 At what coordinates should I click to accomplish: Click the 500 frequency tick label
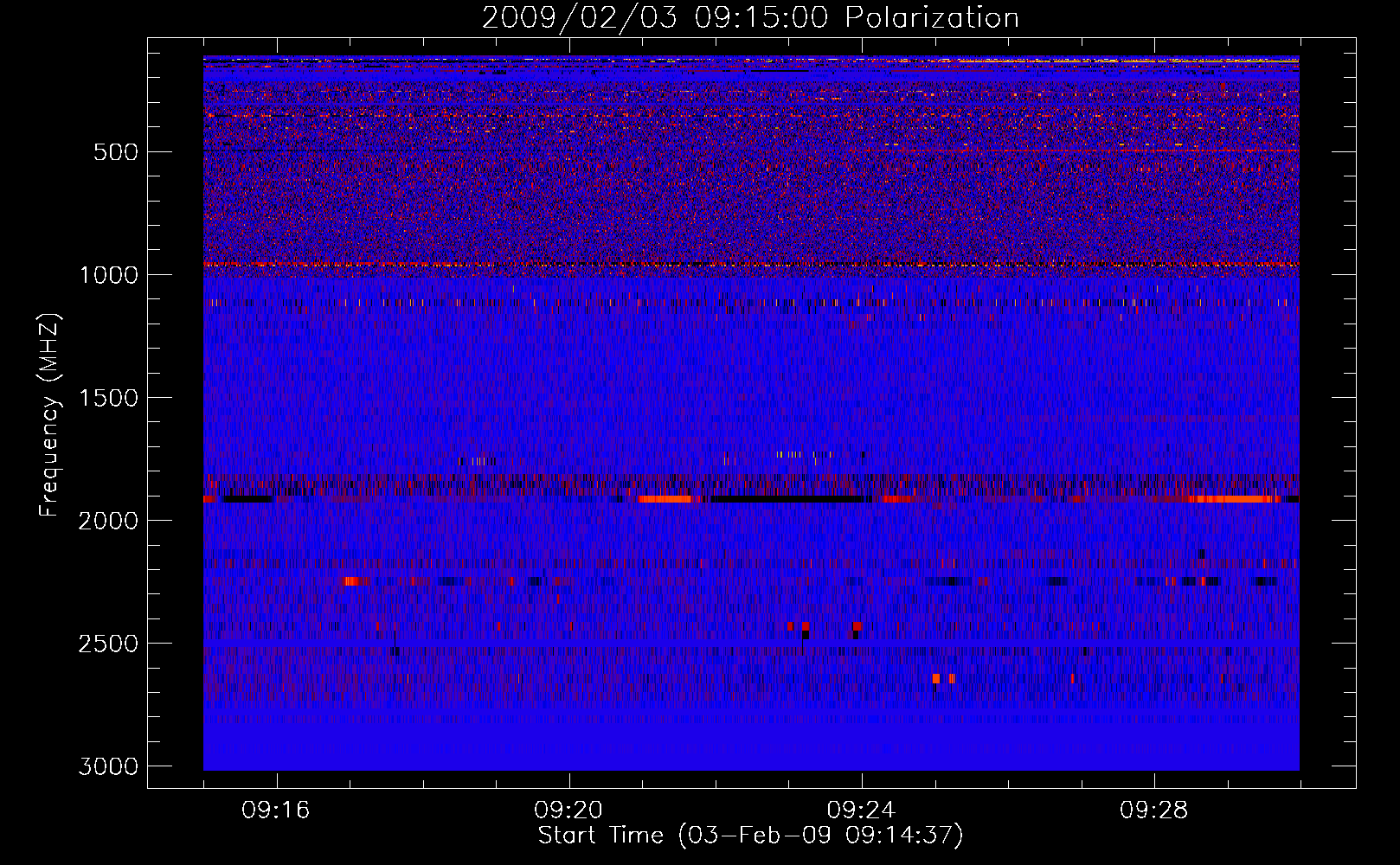(x=116, y=152)
